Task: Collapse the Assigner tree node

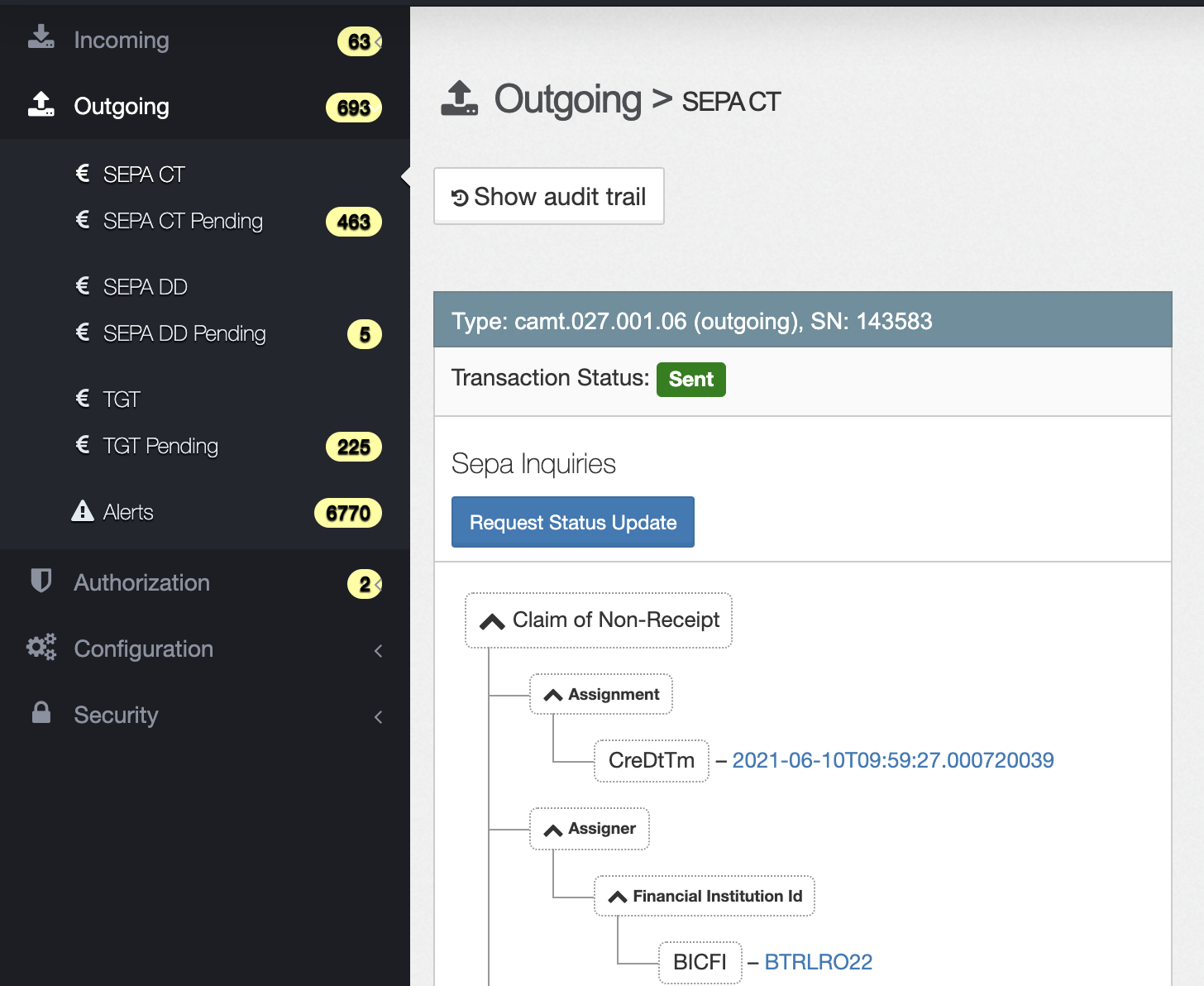Action: [553, 830]
